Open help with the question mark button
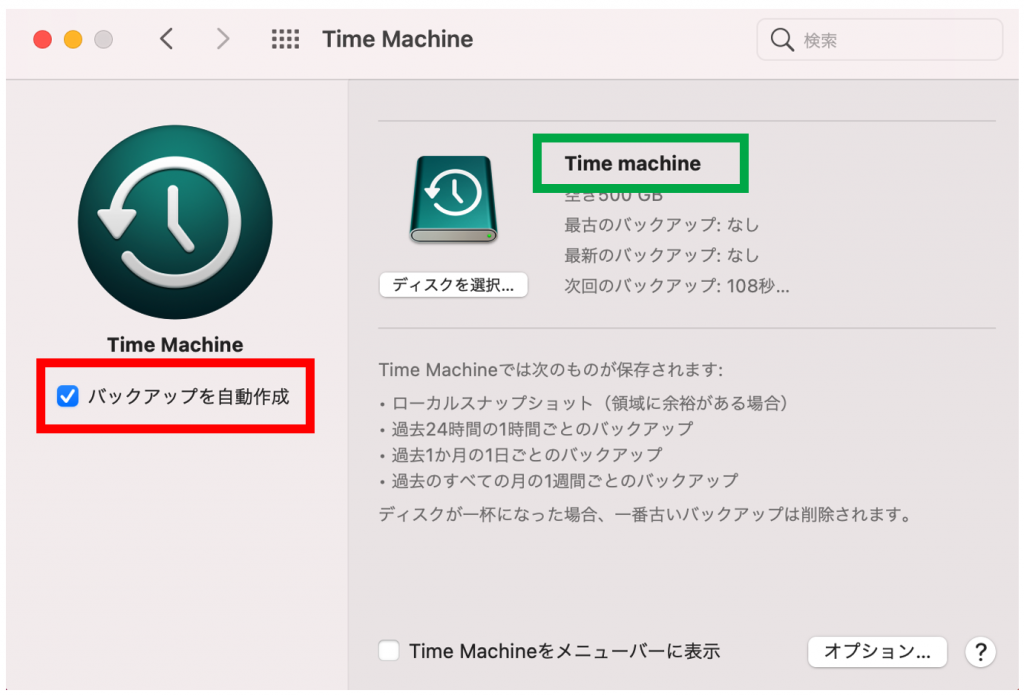Viewport: 1024px width, 696px height. pyautogui.click(x=980, y=651)
